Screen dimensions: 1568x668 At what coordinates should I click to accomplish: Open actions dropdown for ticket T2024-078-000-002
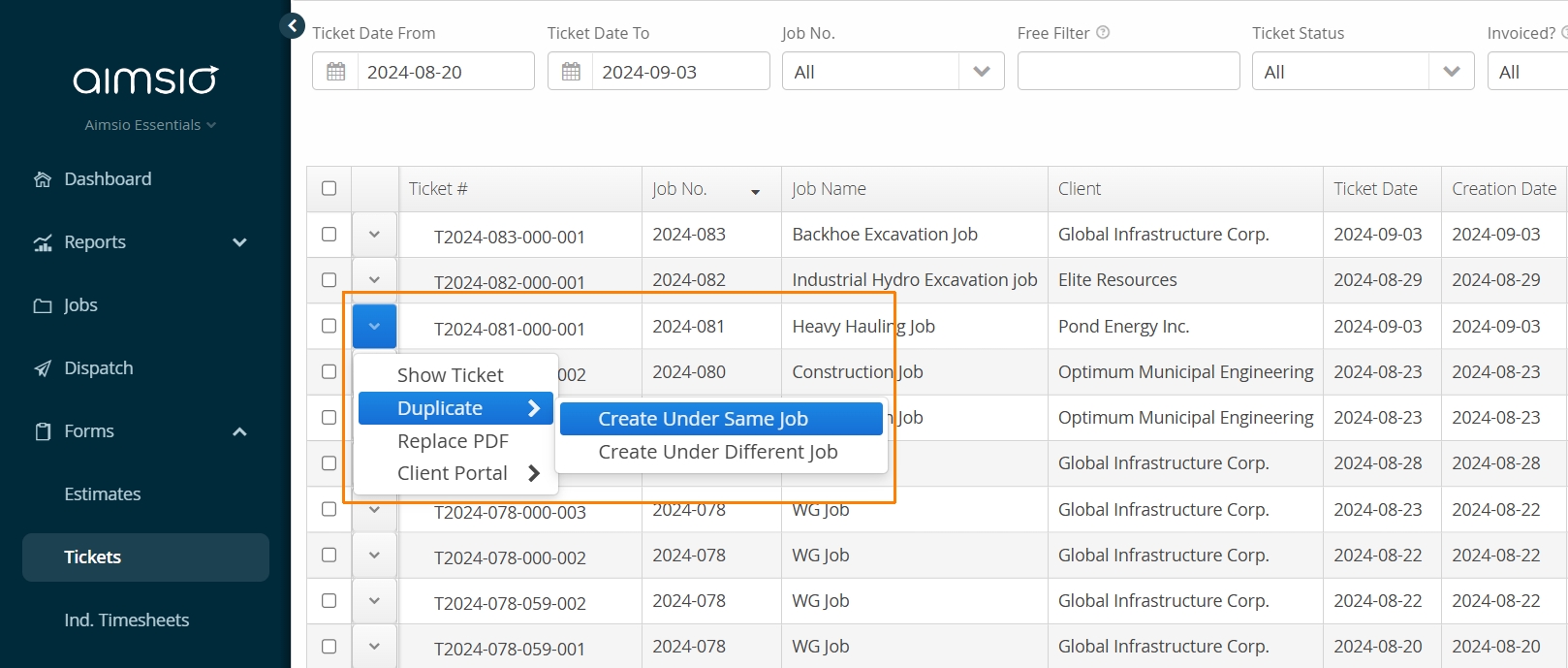pos(374,555)
